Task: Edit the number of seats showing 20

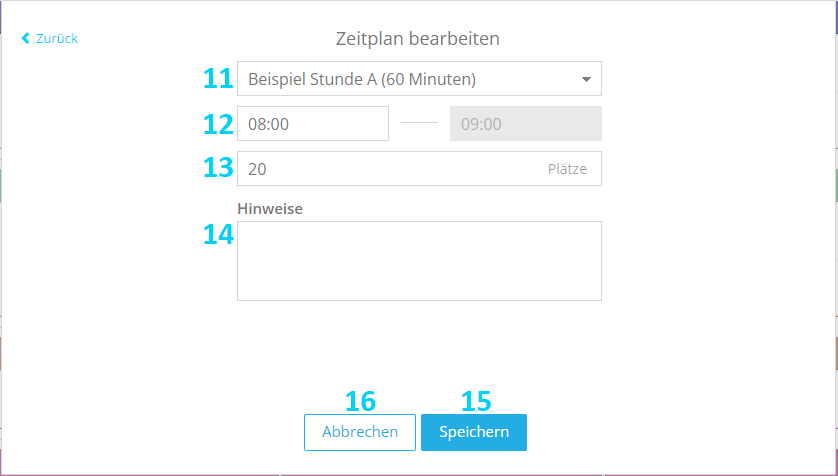Action: pos(419,169)
